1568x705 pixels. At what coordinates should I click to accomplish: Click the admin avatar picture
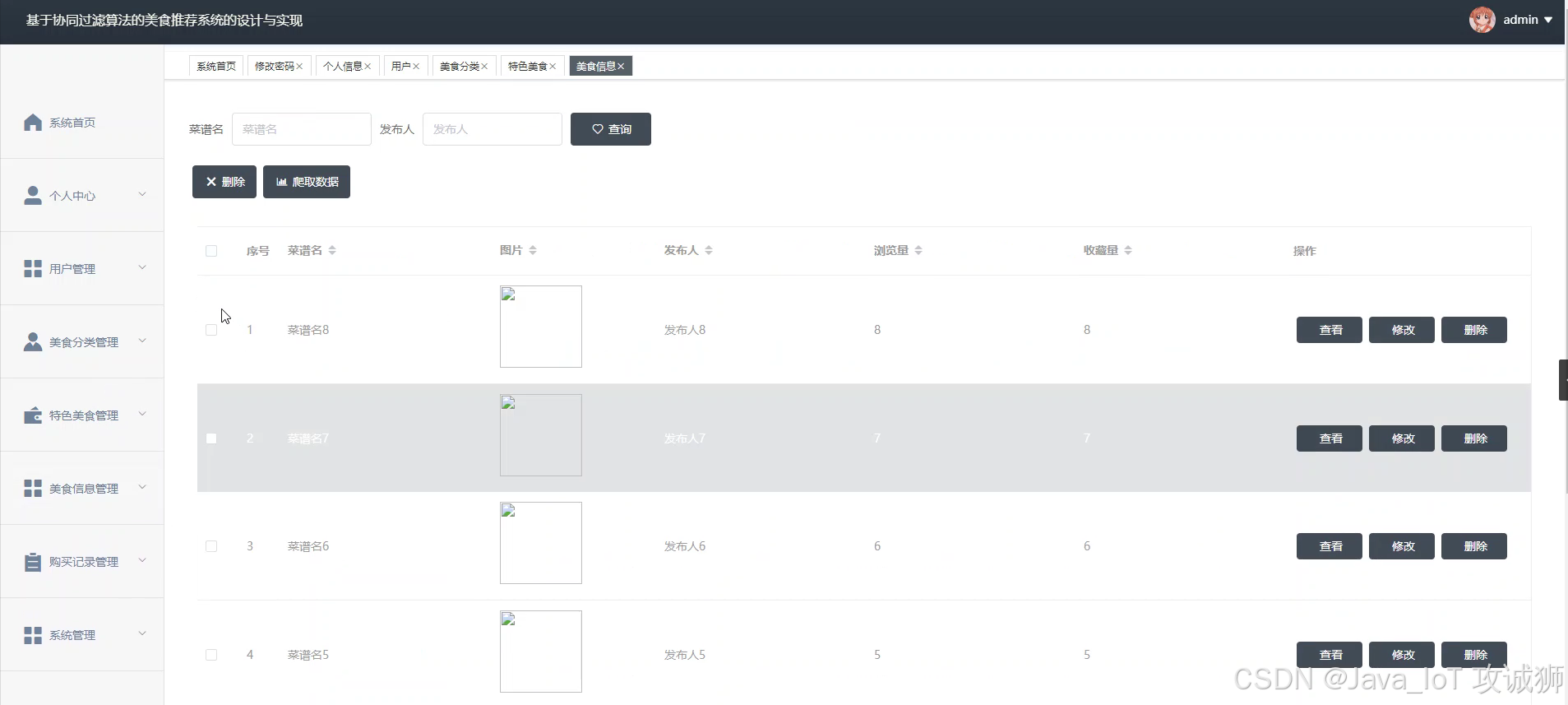point(1482,20)
